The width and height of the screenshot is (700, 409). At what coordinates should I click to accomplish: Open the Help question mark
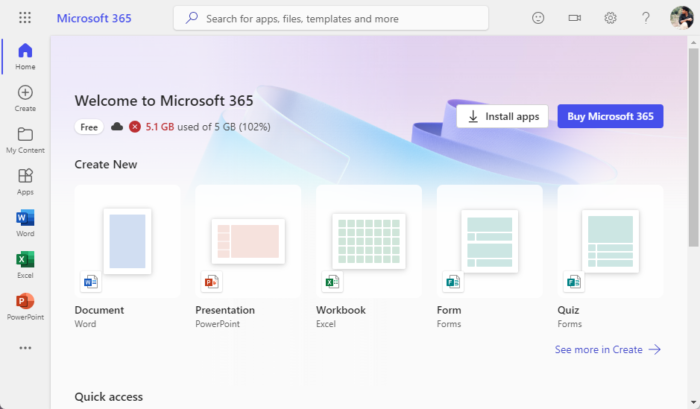[x=646, y=18]
